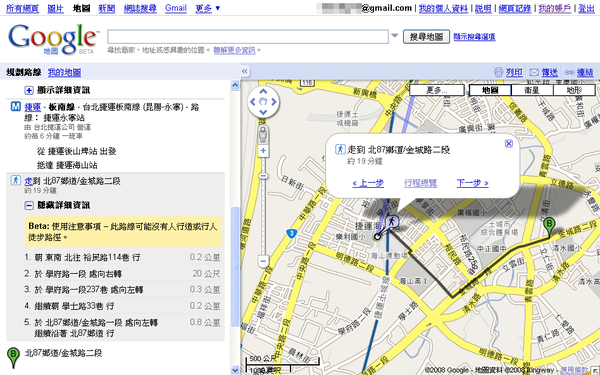Screen dimensions: 600x375
Task: Open 我的個人資料 link
Action: 443,8
